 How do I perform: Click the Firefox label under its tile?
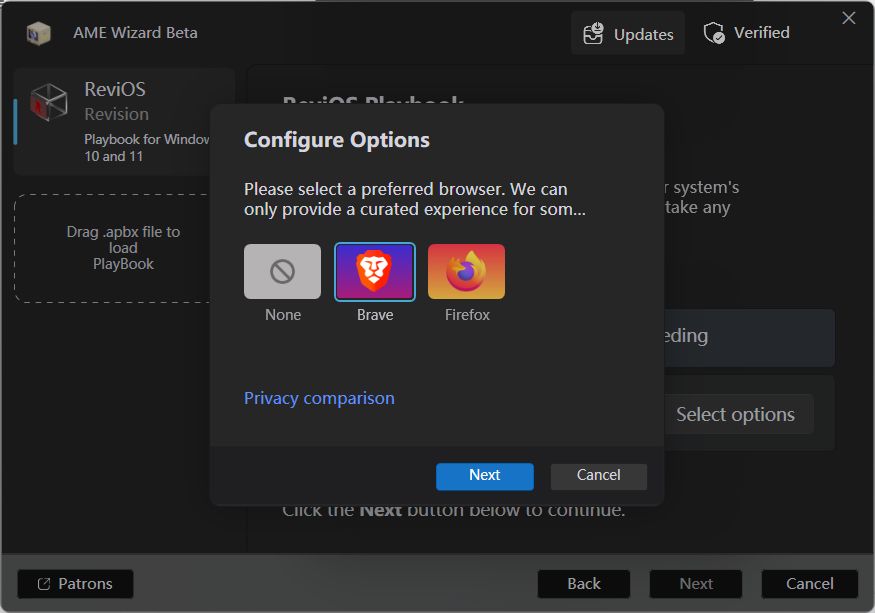[467, 315]
